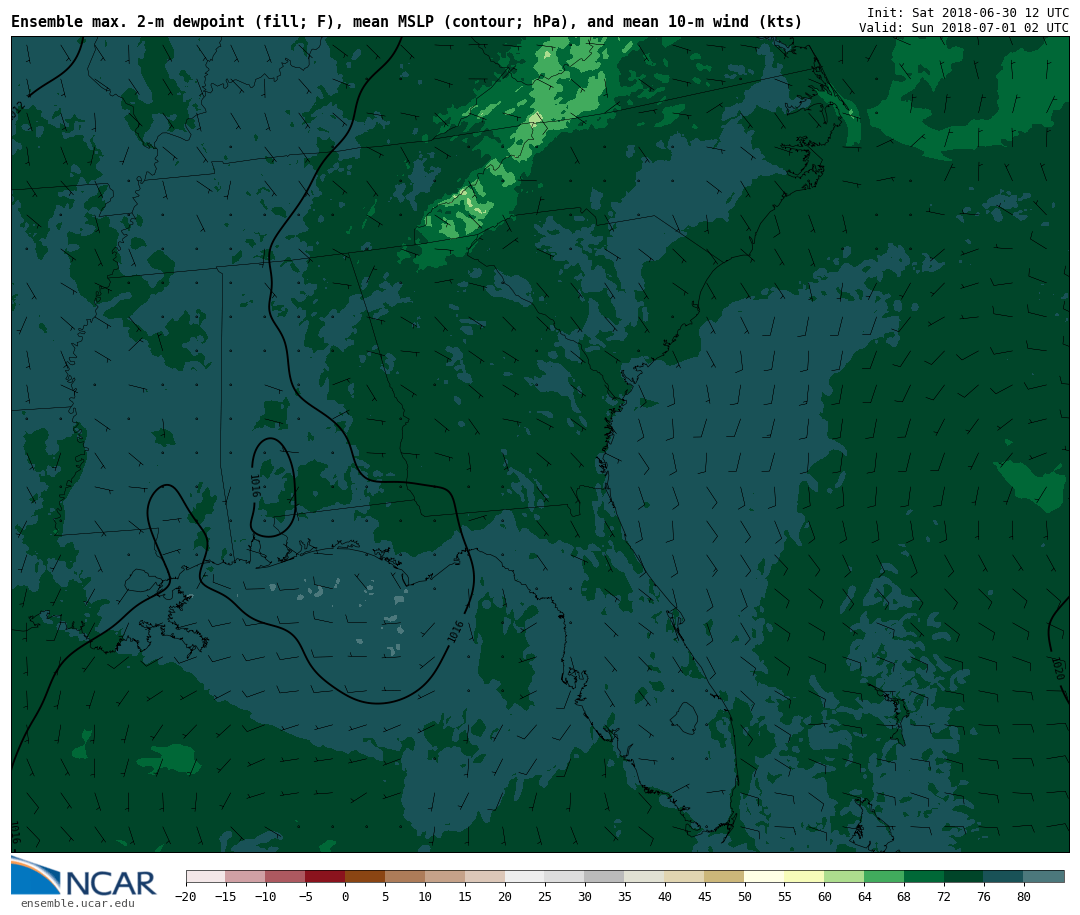Pick the dark red swatch between -5 and 0
1080x915 pixels.
pos(325,877)
